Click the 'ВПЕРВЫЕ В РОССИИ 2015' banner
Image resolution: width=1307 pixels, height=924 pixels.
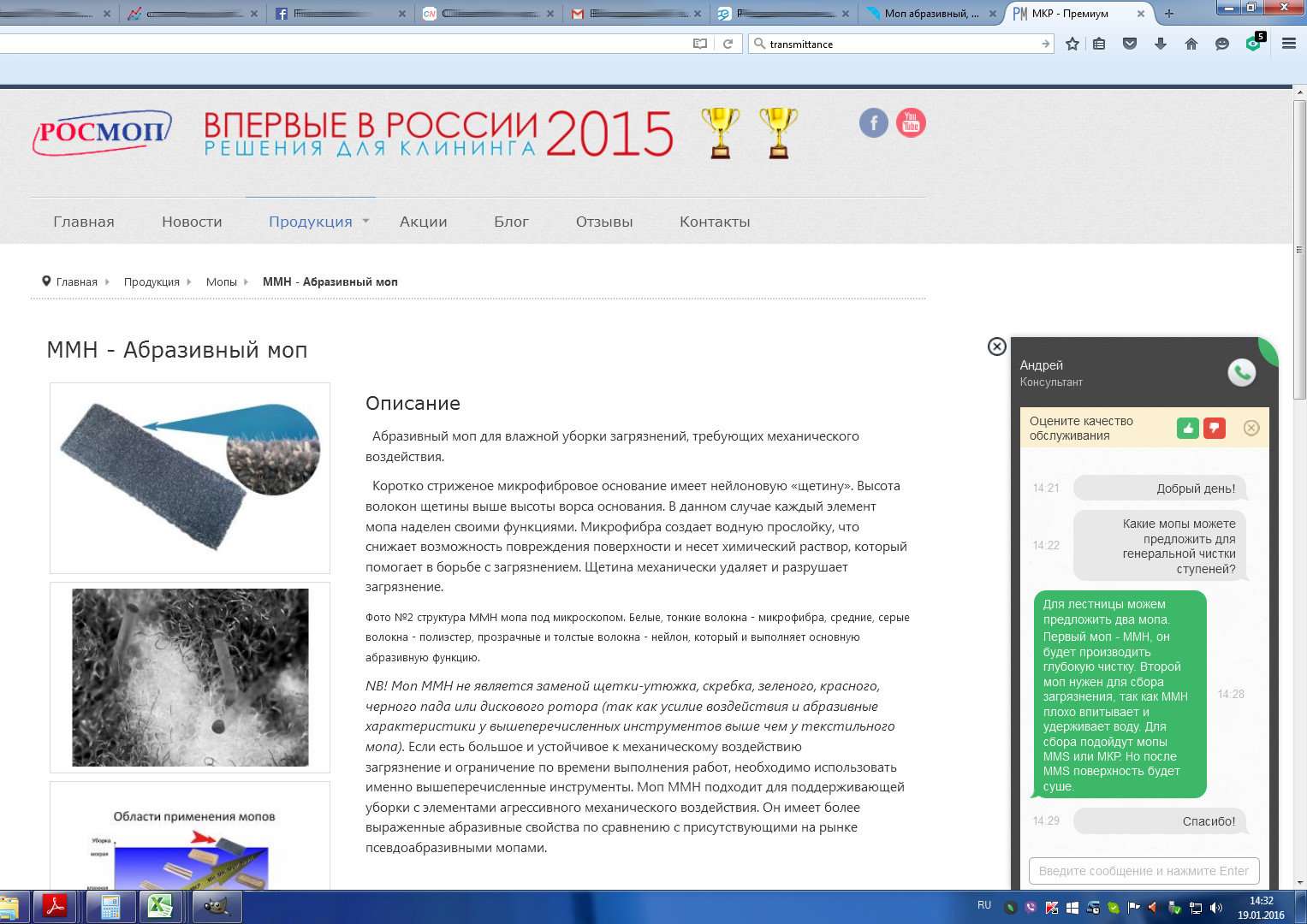tap(438, 134)
